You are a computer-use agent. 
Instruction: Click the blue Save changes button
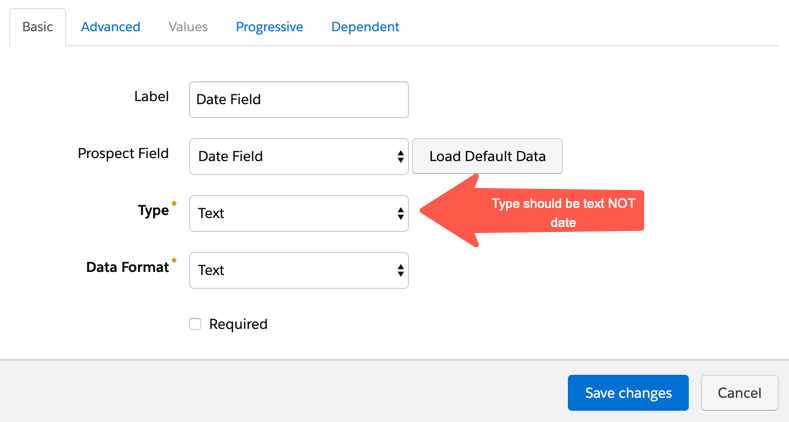(x=628, y=393)
